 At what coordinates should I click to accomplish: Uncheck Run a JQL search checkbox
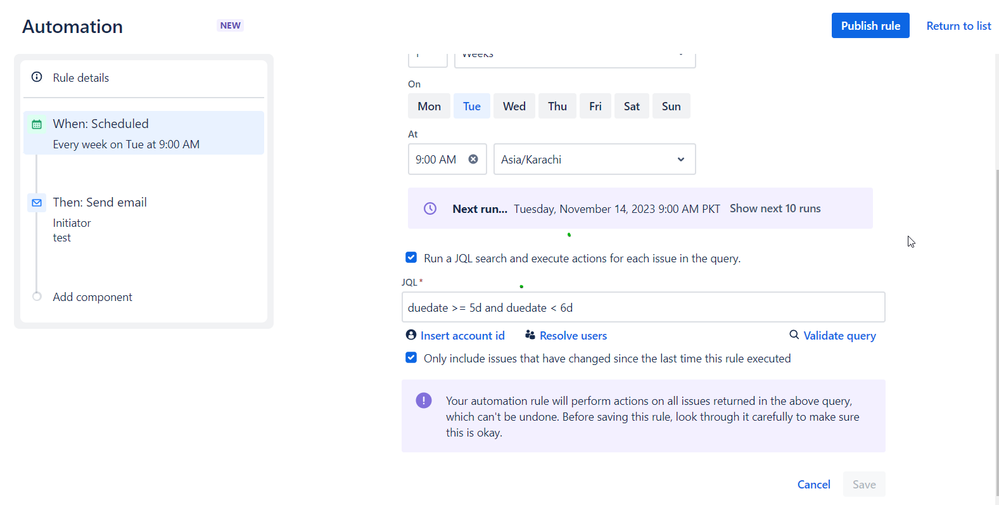[x=411, y=258]
